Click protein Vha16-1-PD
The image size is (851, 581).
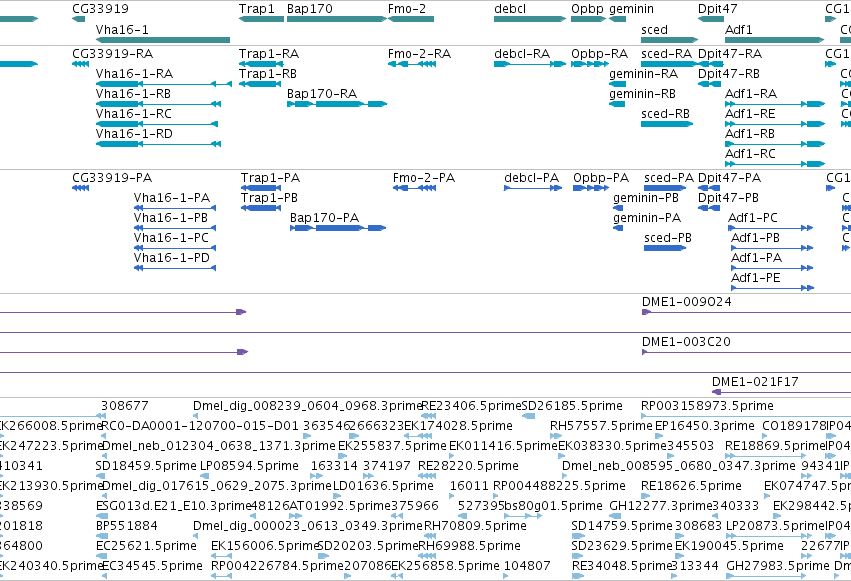(x=172, y=258)
